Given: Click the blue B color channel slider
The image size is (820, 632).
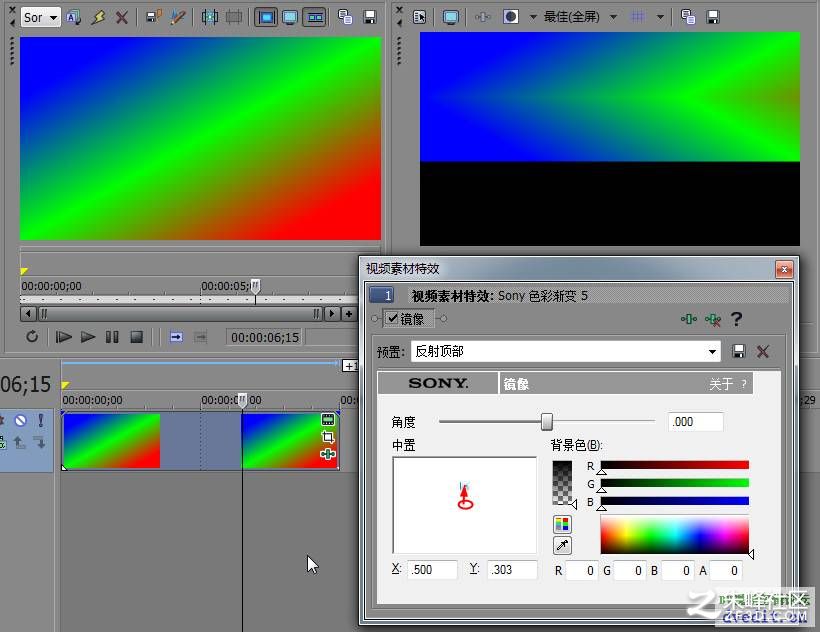Looking at the screenshot, I should (675, 501).
